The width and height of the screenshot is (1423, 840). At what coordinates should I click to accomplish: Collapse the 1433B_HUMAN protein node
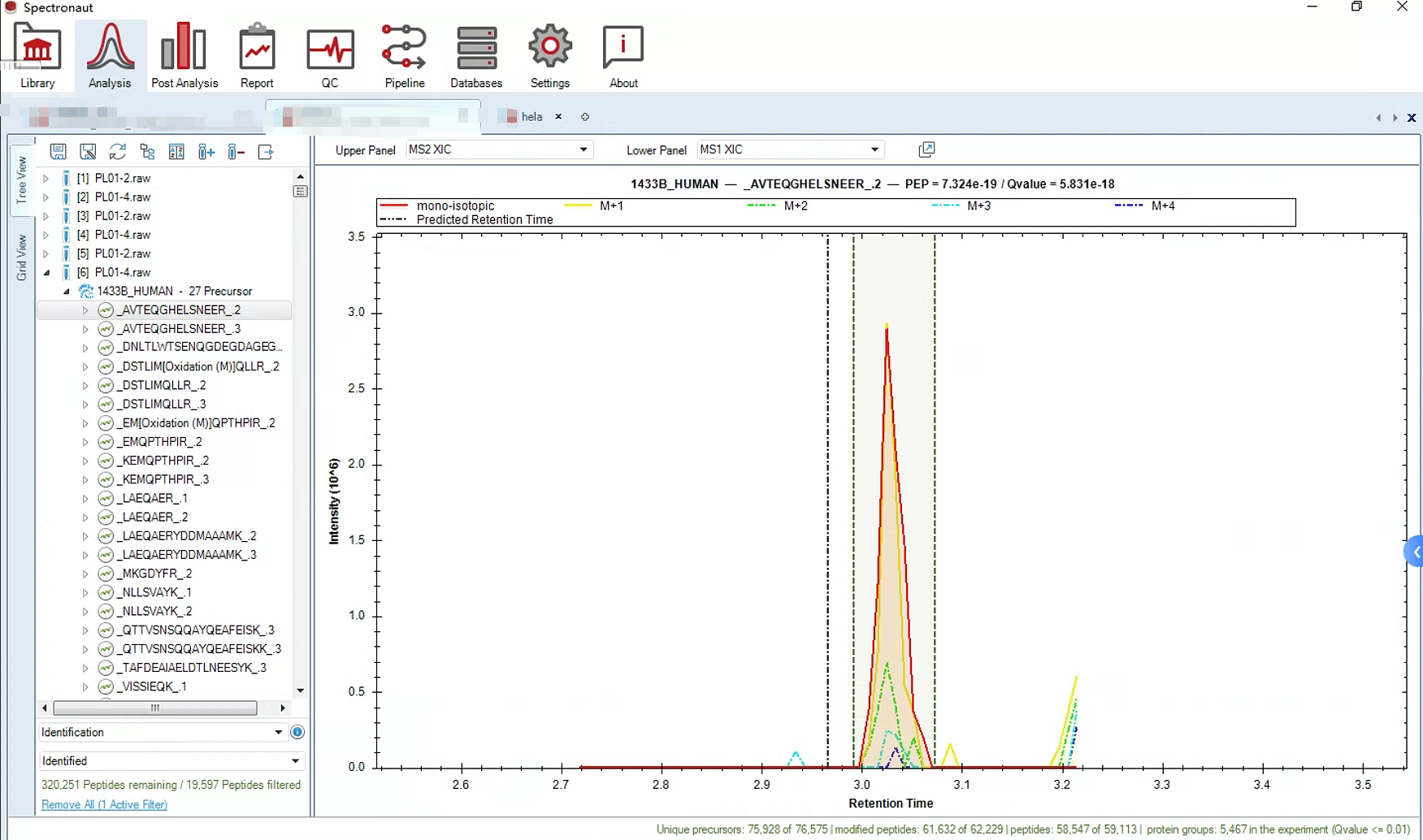point(67,291)
